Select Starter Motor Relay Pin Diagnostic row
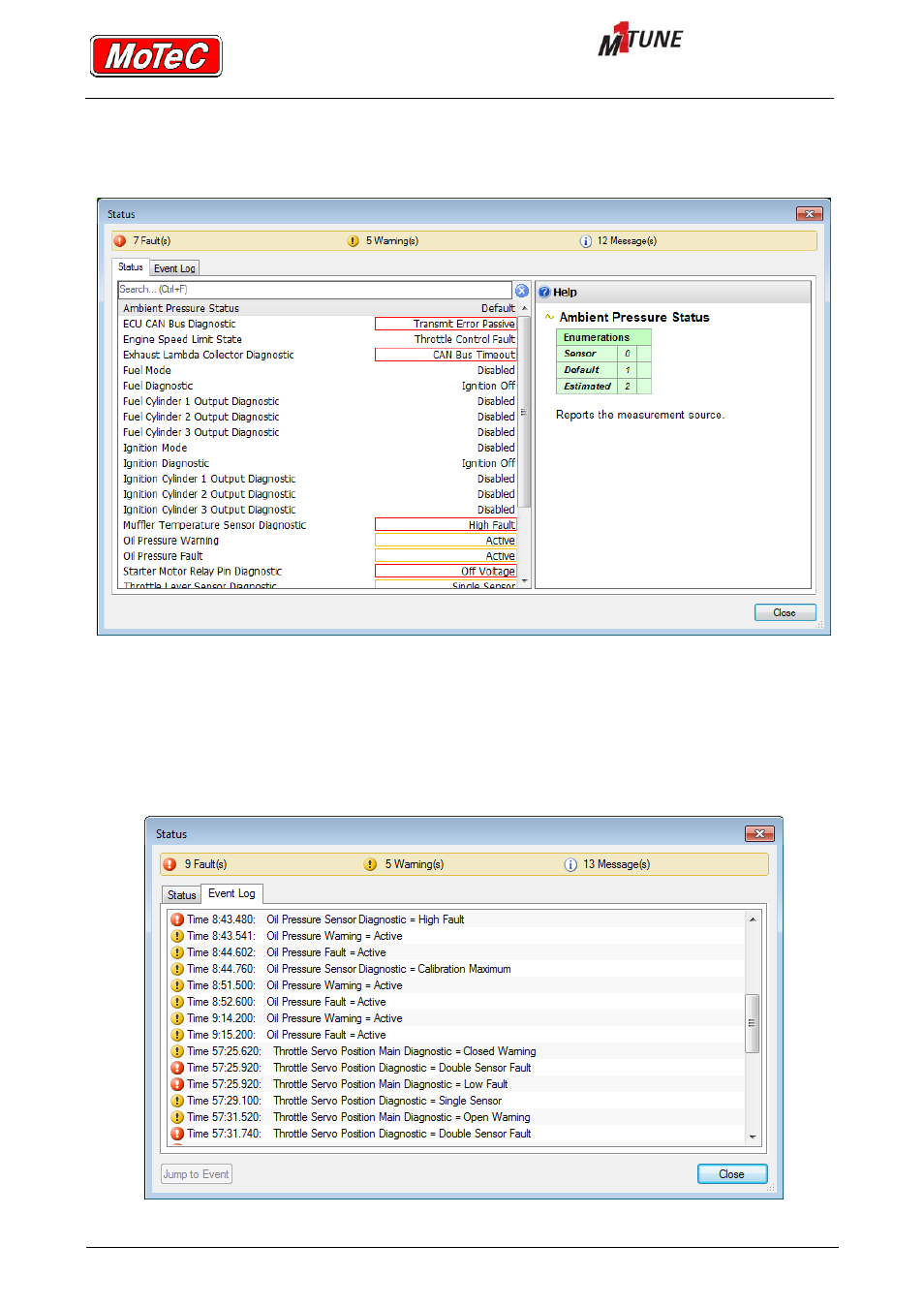This screenshot has width=924, height=1308. (x=319, y=572)
